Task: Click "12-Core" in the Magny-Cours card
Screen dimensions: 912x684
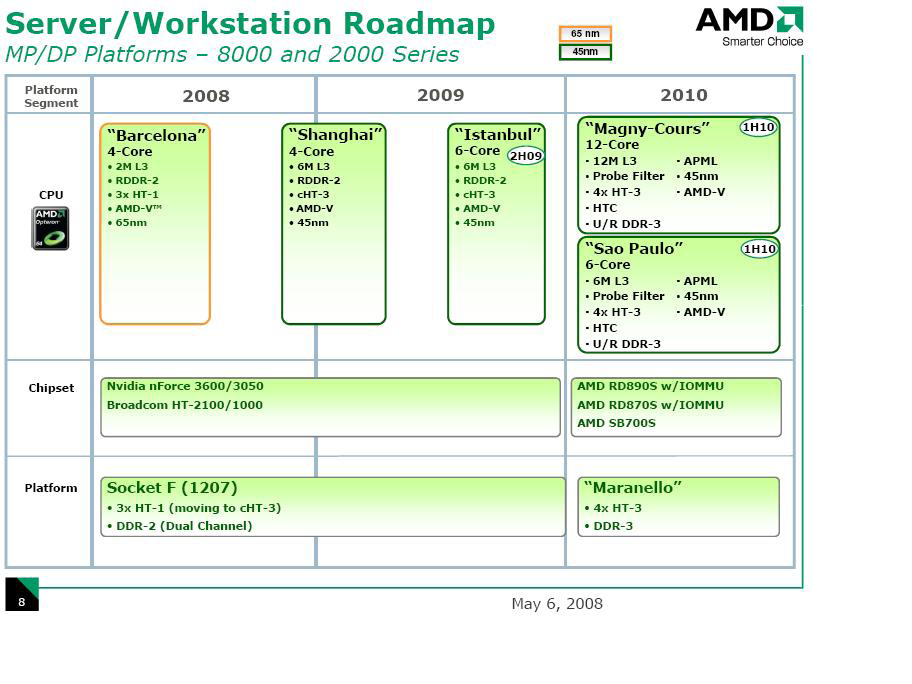Action: pos(612,144)
